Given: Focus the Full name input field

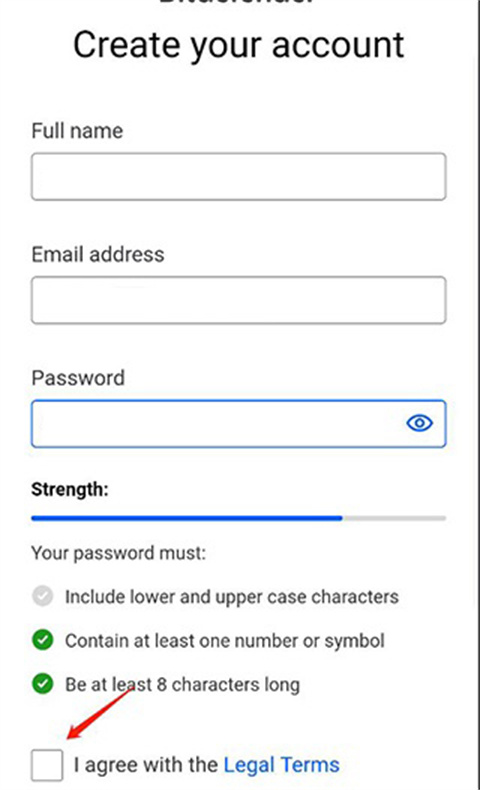Looking at the screenshot, I should click(239, 177).
